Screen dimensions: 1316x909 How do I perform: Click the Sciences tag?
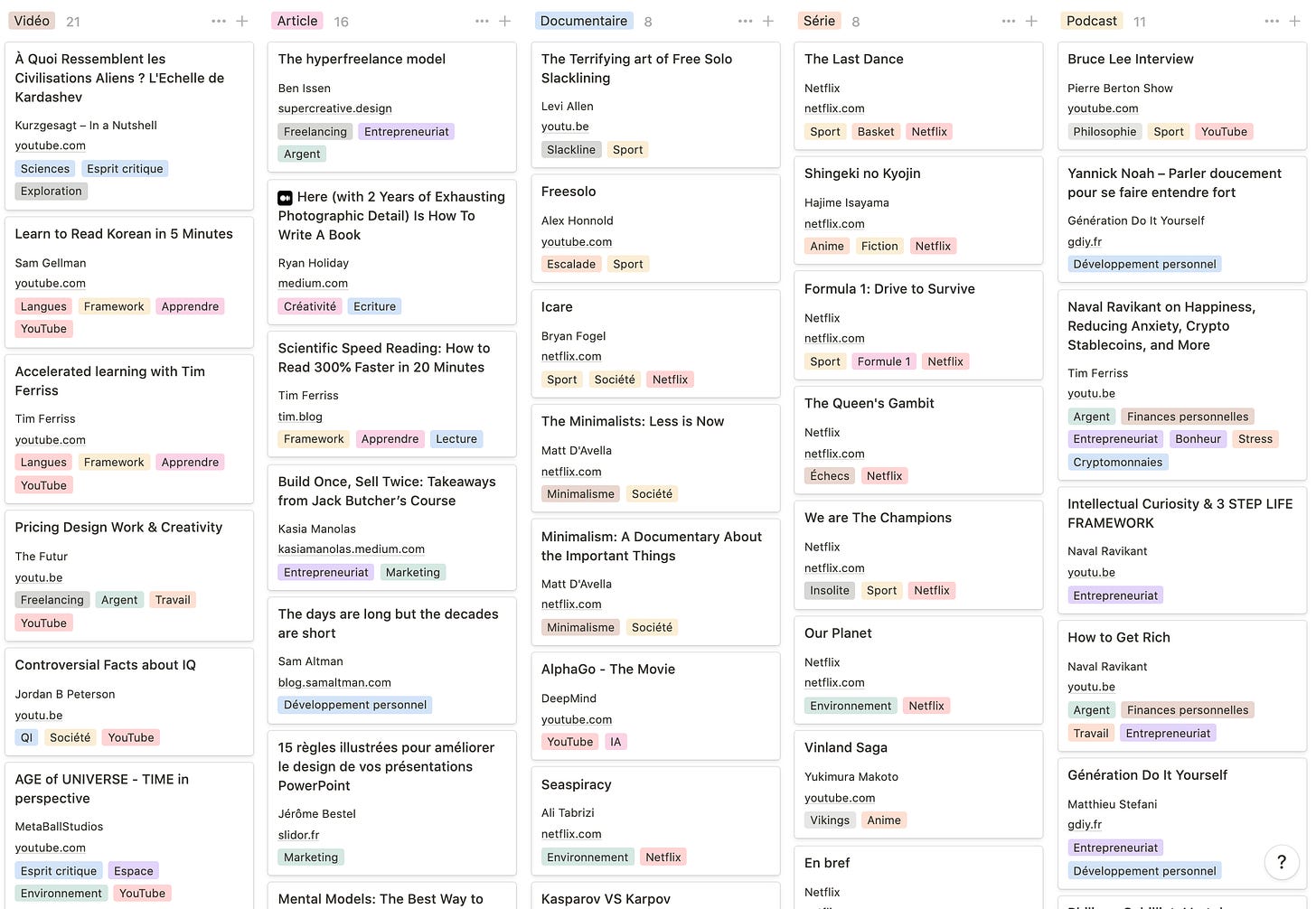(x=45, y=169)
